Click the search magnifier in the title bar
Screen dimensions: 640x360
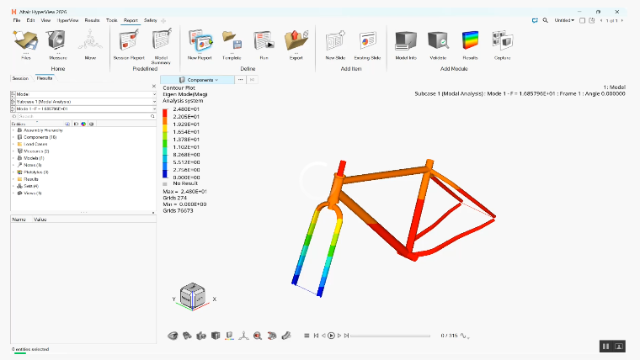pyautogui.click(x=545, y=20)
